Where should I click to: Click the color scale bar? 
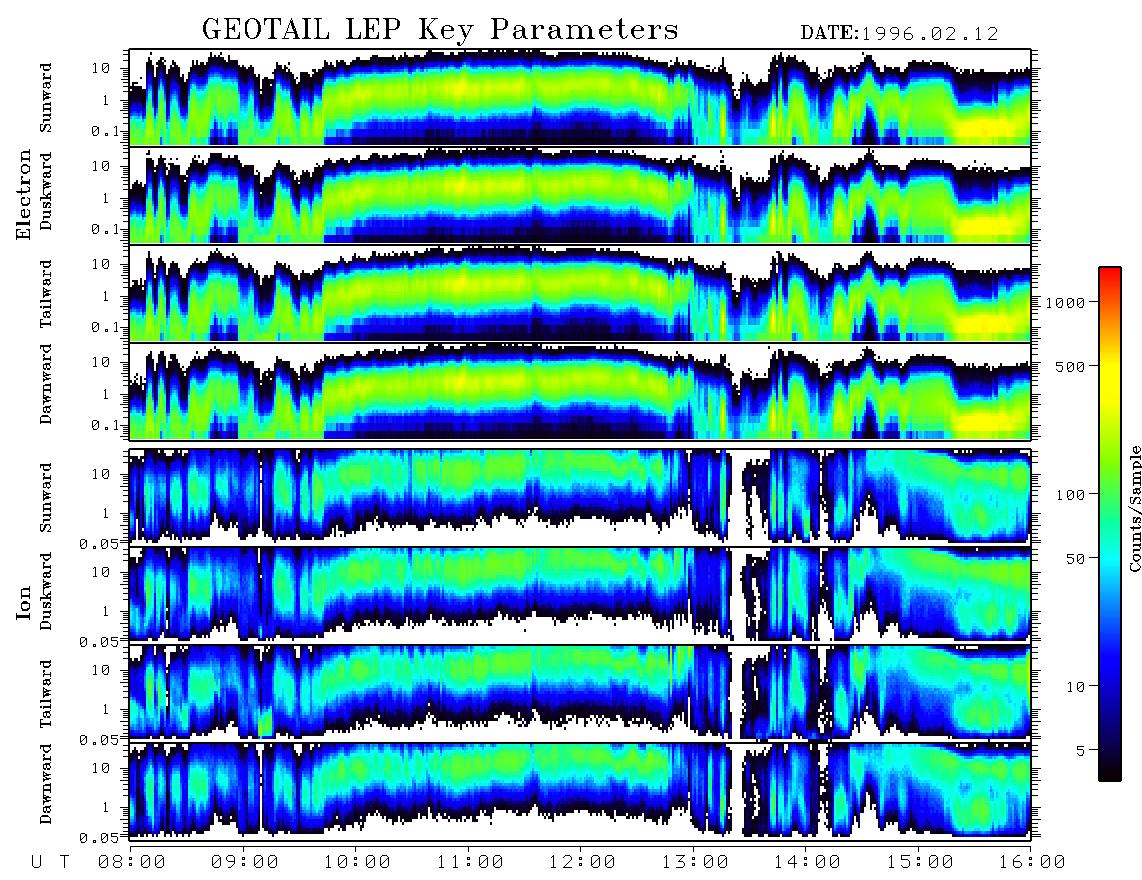[x=1109, y=524]
